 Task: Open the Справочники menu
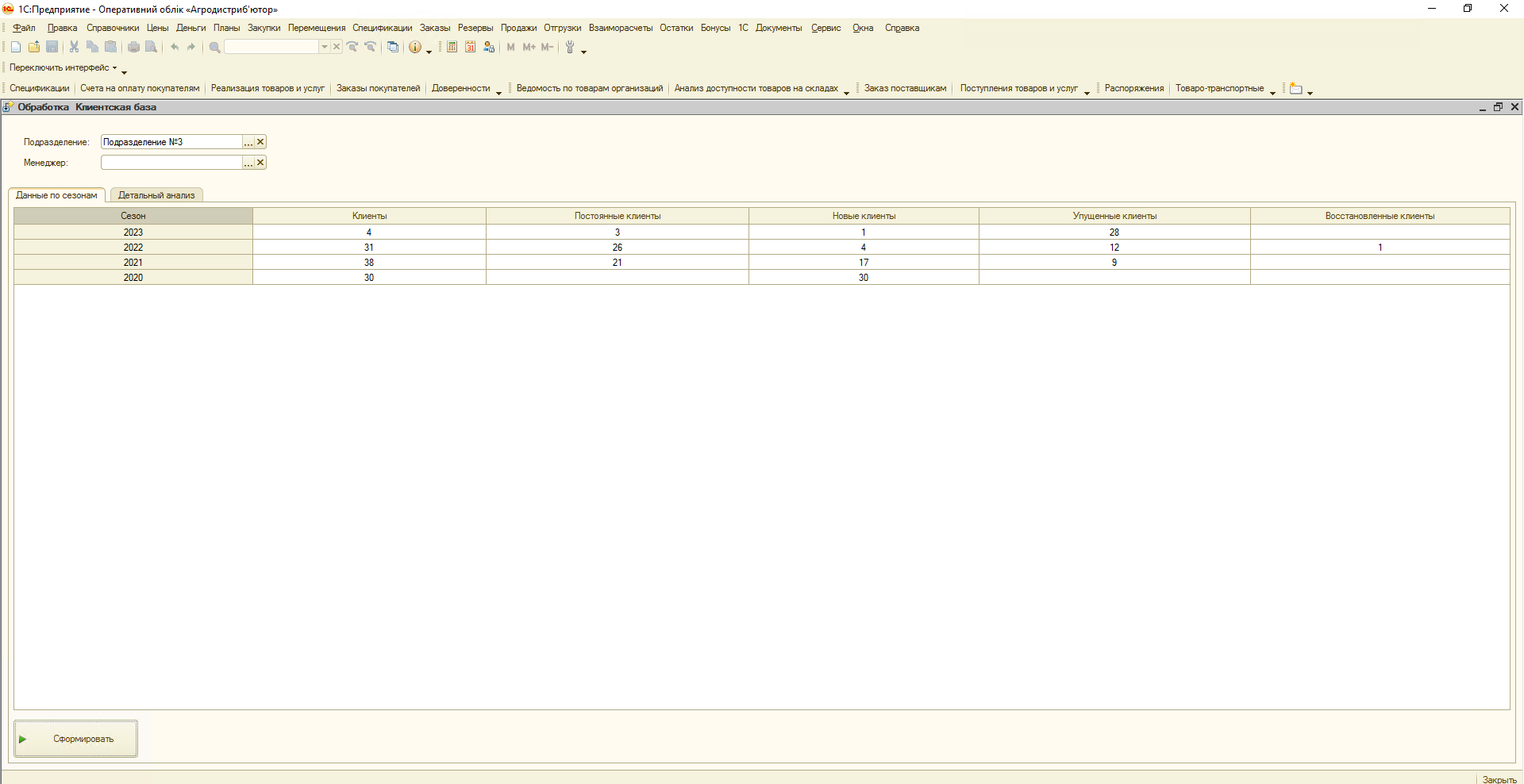pos(112,28)
